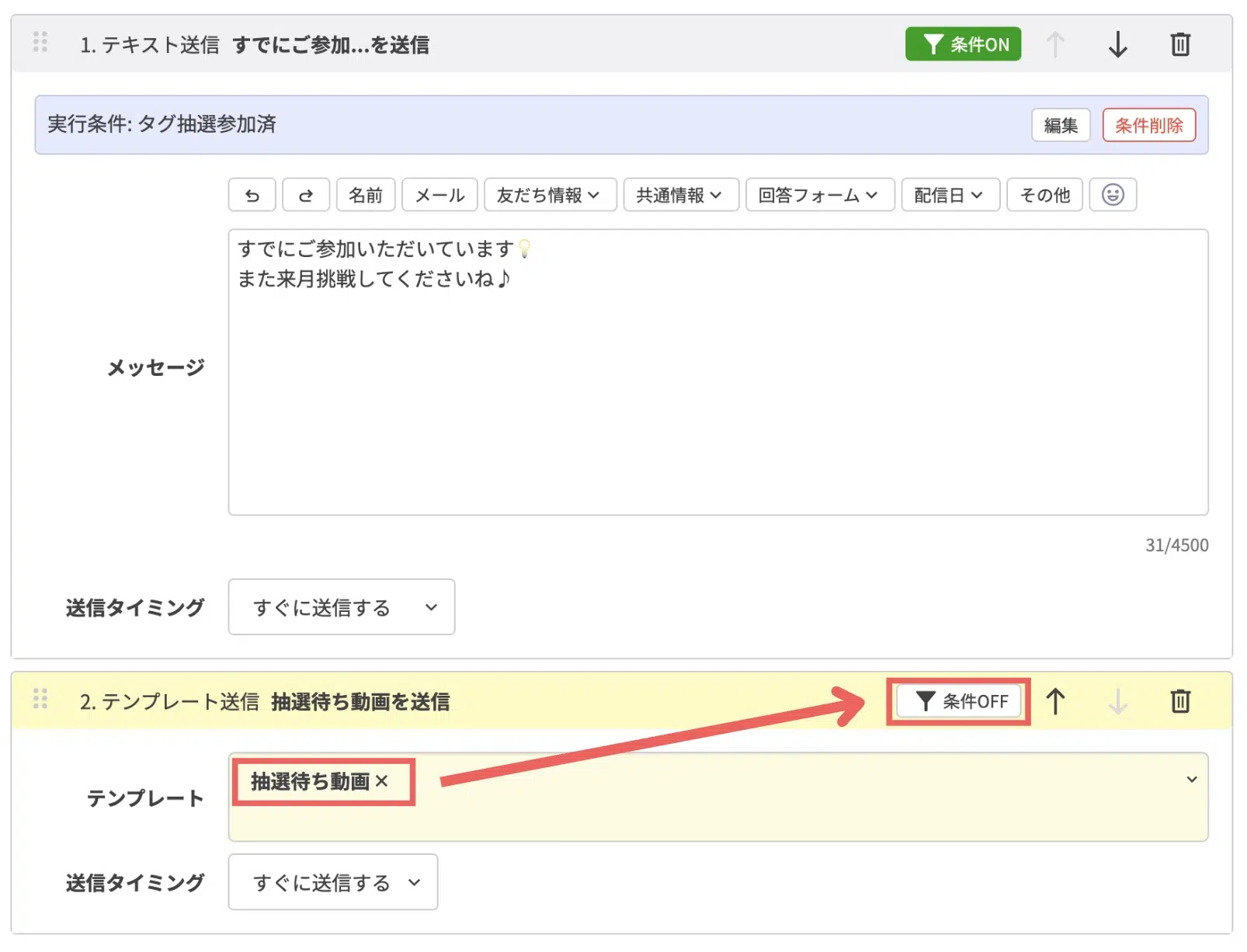Click the 抽選待ち動画 template tag
The width and height of the screenshot is (1247, 952).
(310, 781)
